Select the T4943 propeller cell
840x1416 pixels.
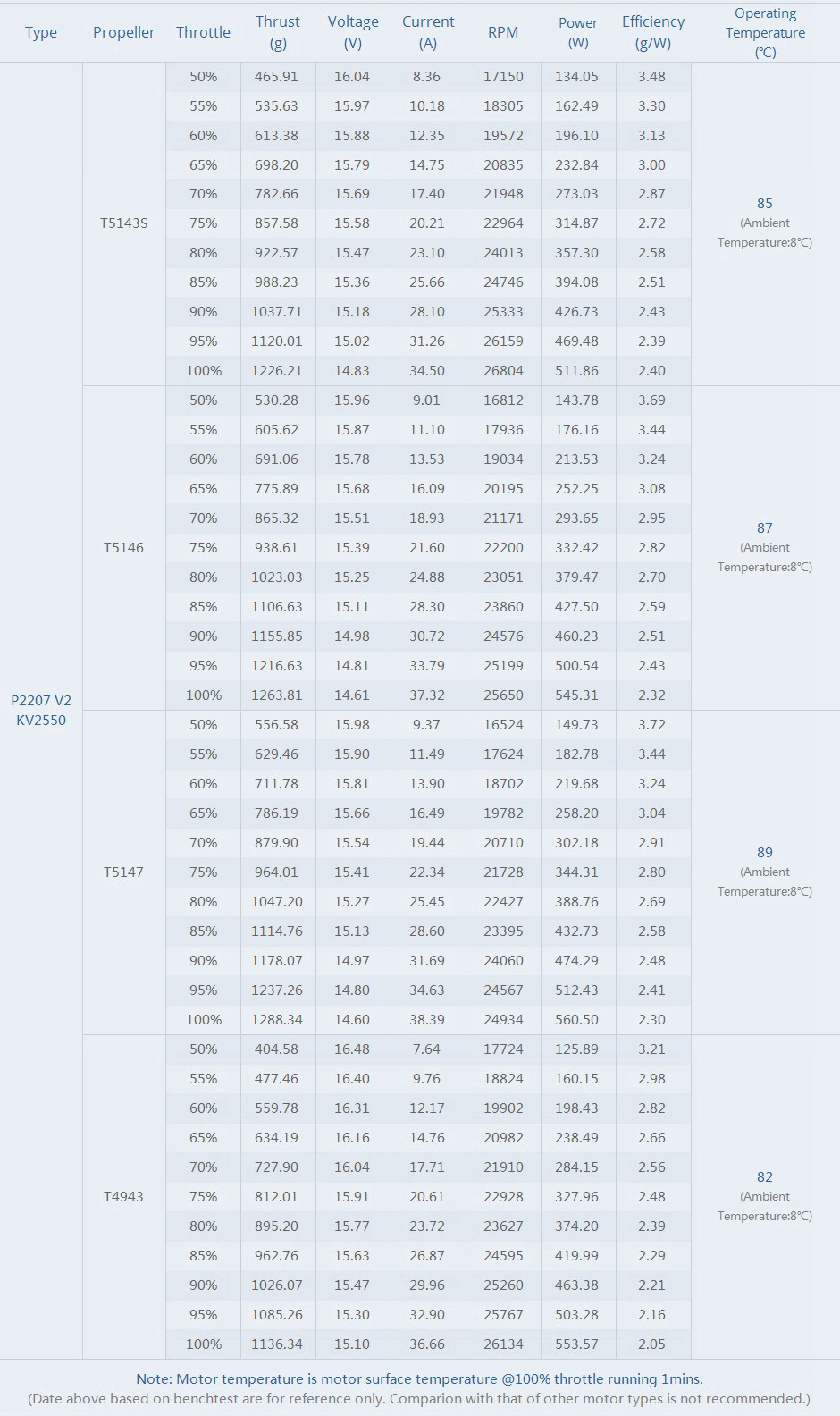point(123,1197)
